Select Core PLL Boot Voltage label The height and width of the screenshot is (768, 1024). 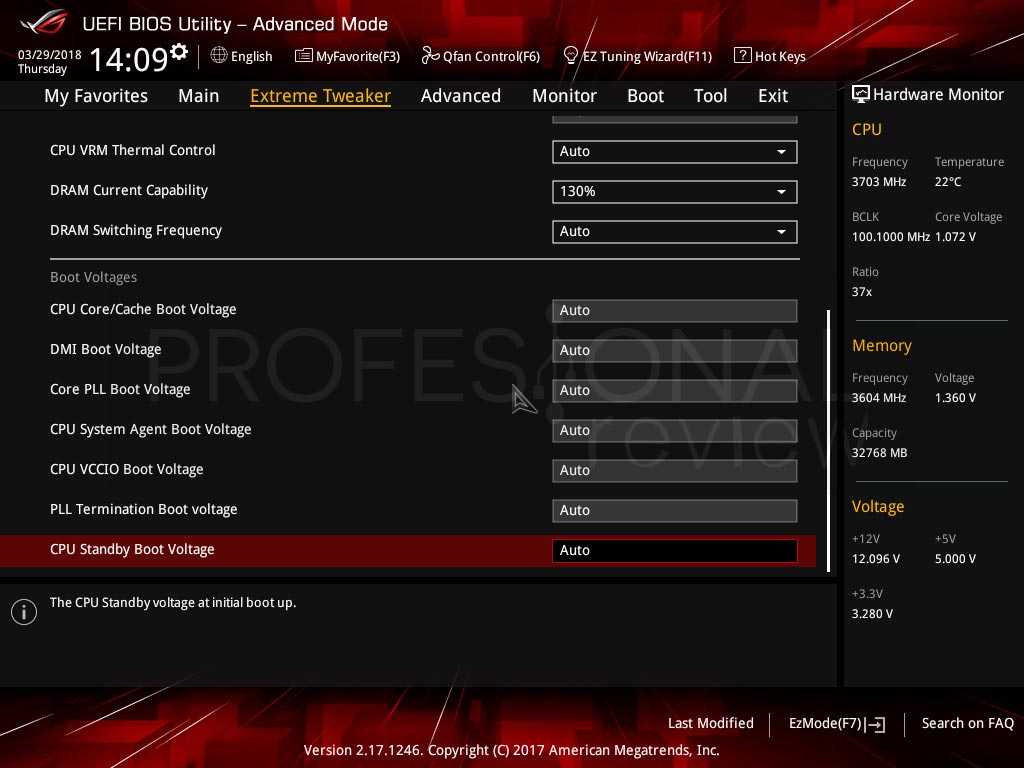pos(120,389)
